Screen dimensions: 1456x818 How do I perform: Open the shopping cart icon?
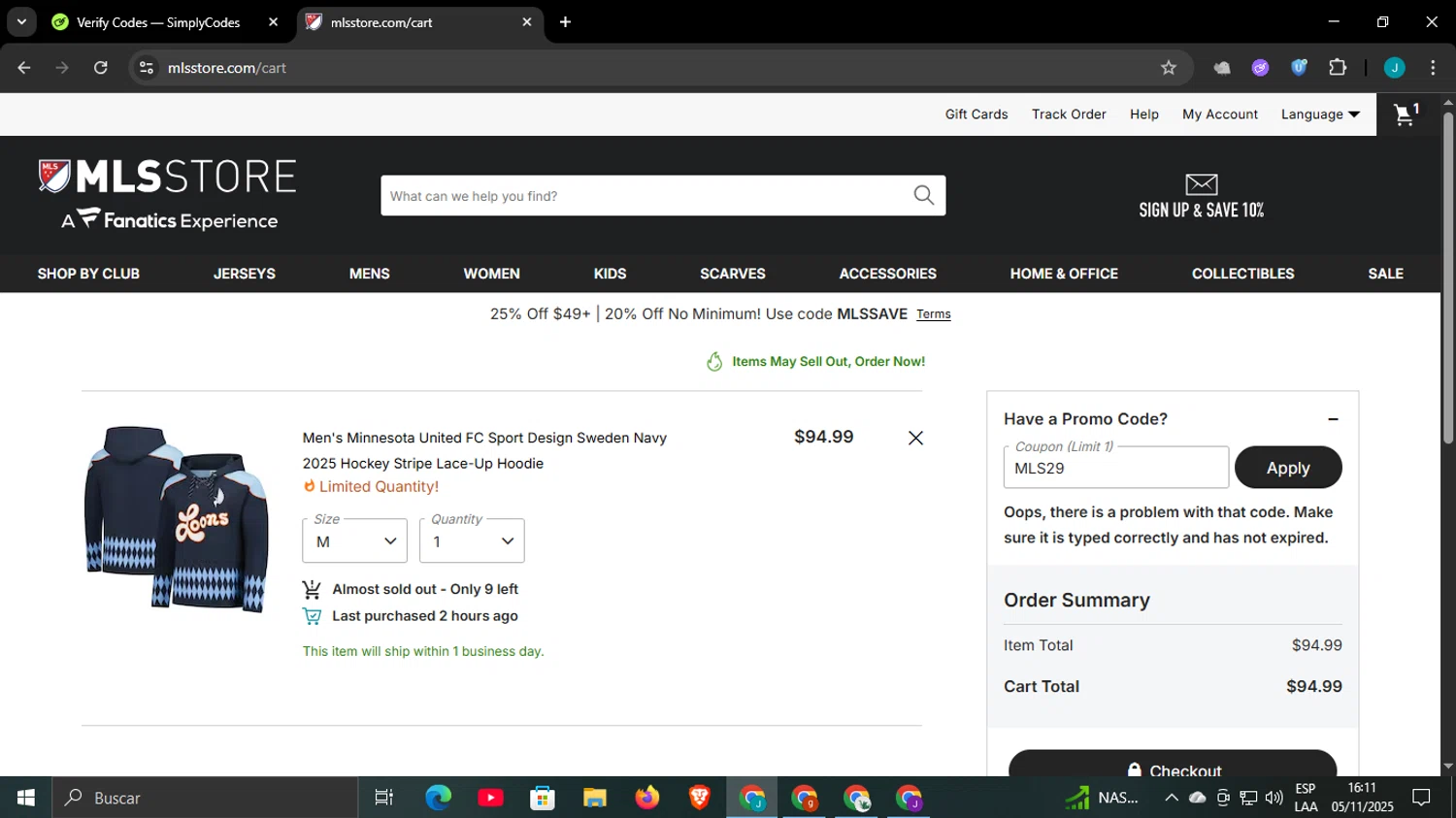[1406, 115]
